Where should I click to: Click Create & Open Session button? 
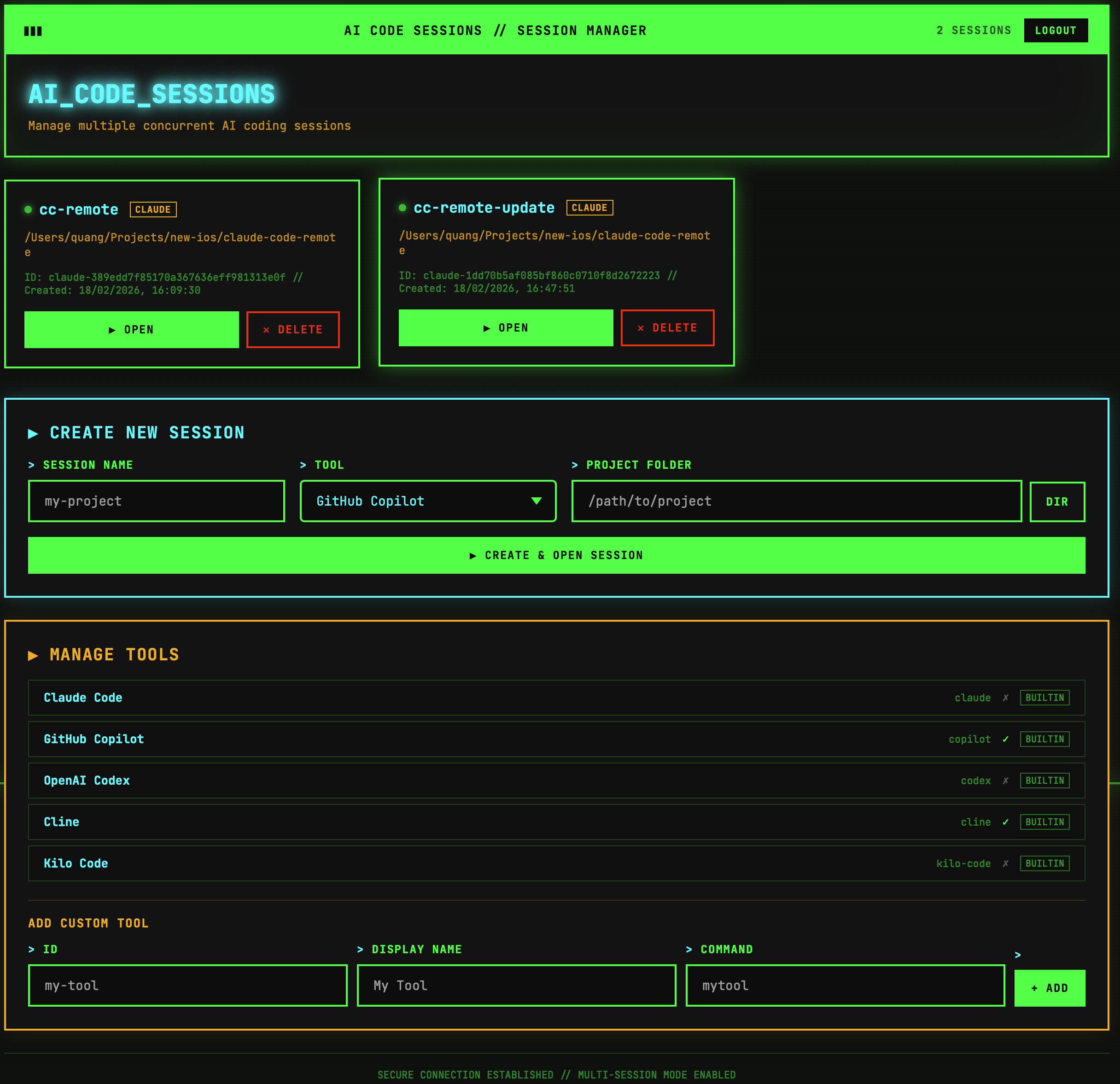click(x=557, y=555)
